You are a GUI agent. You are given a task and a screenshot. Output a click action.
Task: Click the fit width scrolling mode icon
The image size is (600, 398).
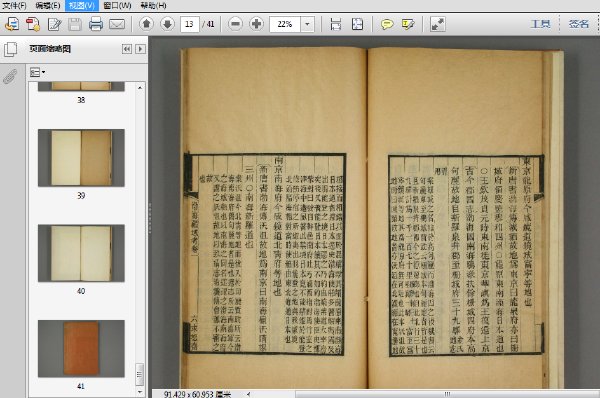[336, 24]
